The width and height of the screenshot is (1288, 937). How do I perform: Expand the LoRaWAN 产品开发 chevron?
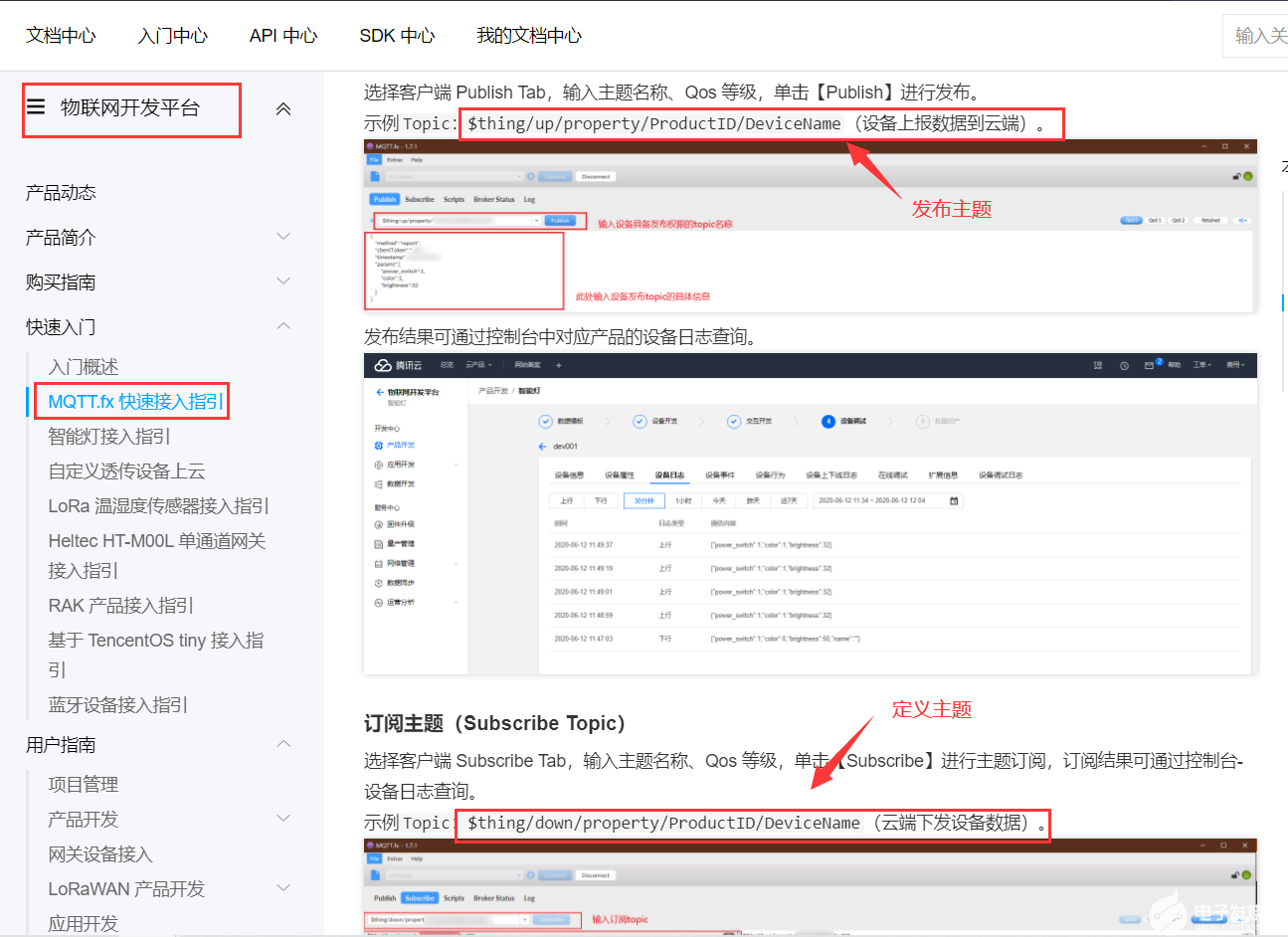(x=283, y=888)
